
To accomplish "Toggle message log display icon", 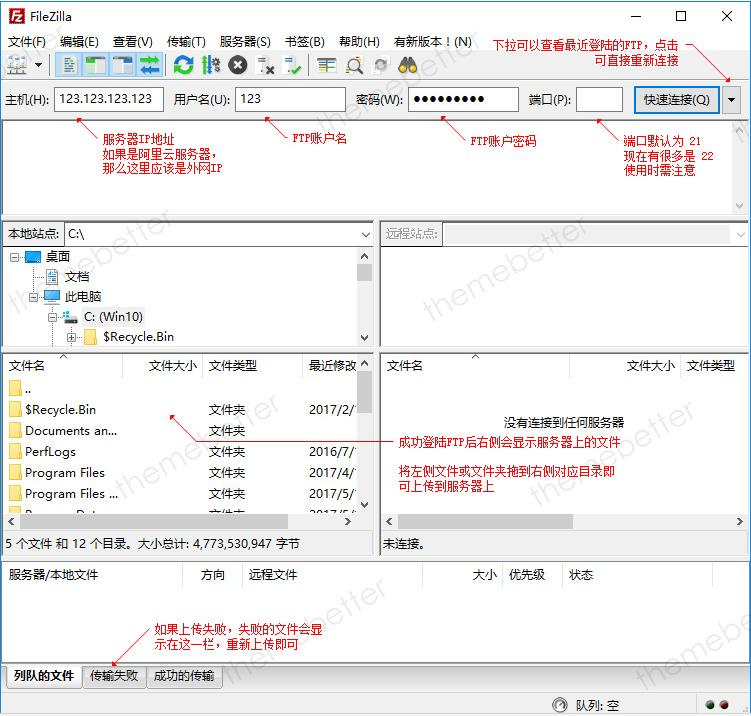I will 70,65.
